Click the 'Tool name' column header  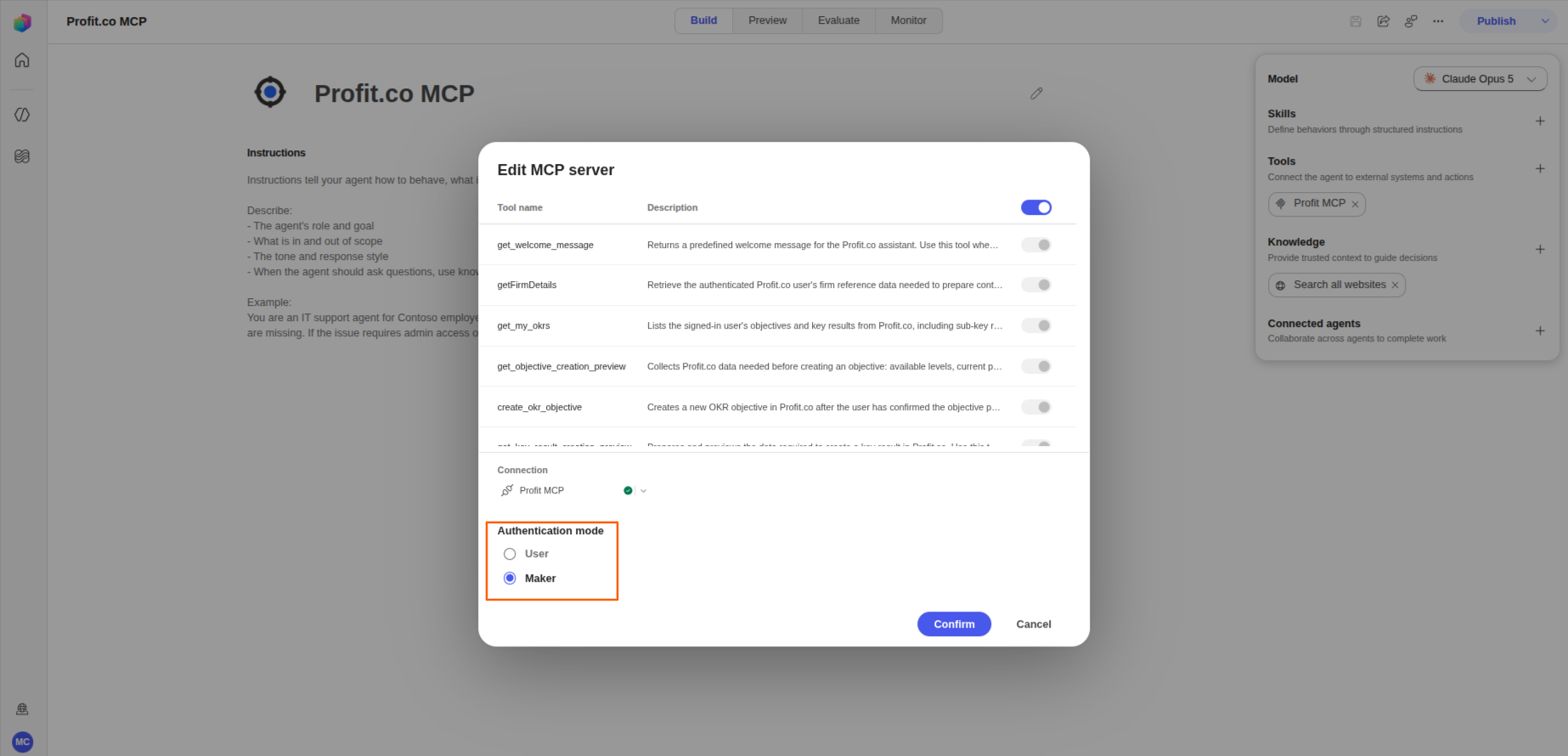[x=520, y=207]
